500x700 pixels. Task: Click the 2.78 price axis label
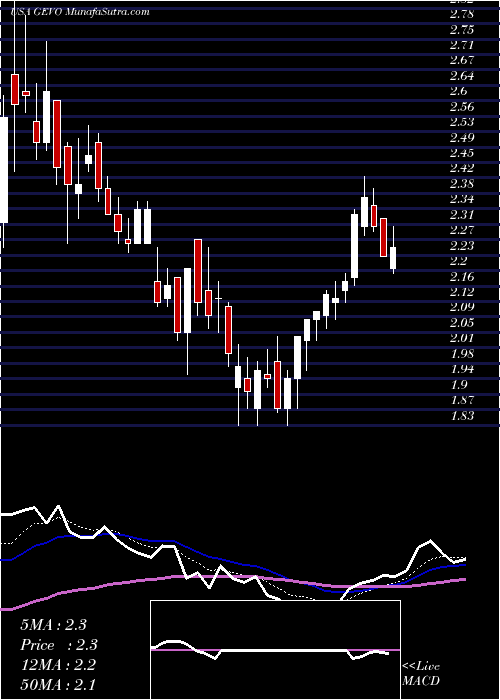pos(462,14)
